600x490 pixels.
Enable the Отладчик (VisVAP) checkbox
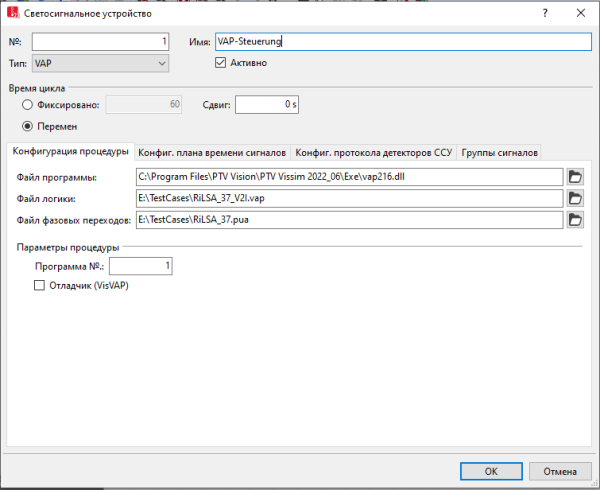point(41,285)
